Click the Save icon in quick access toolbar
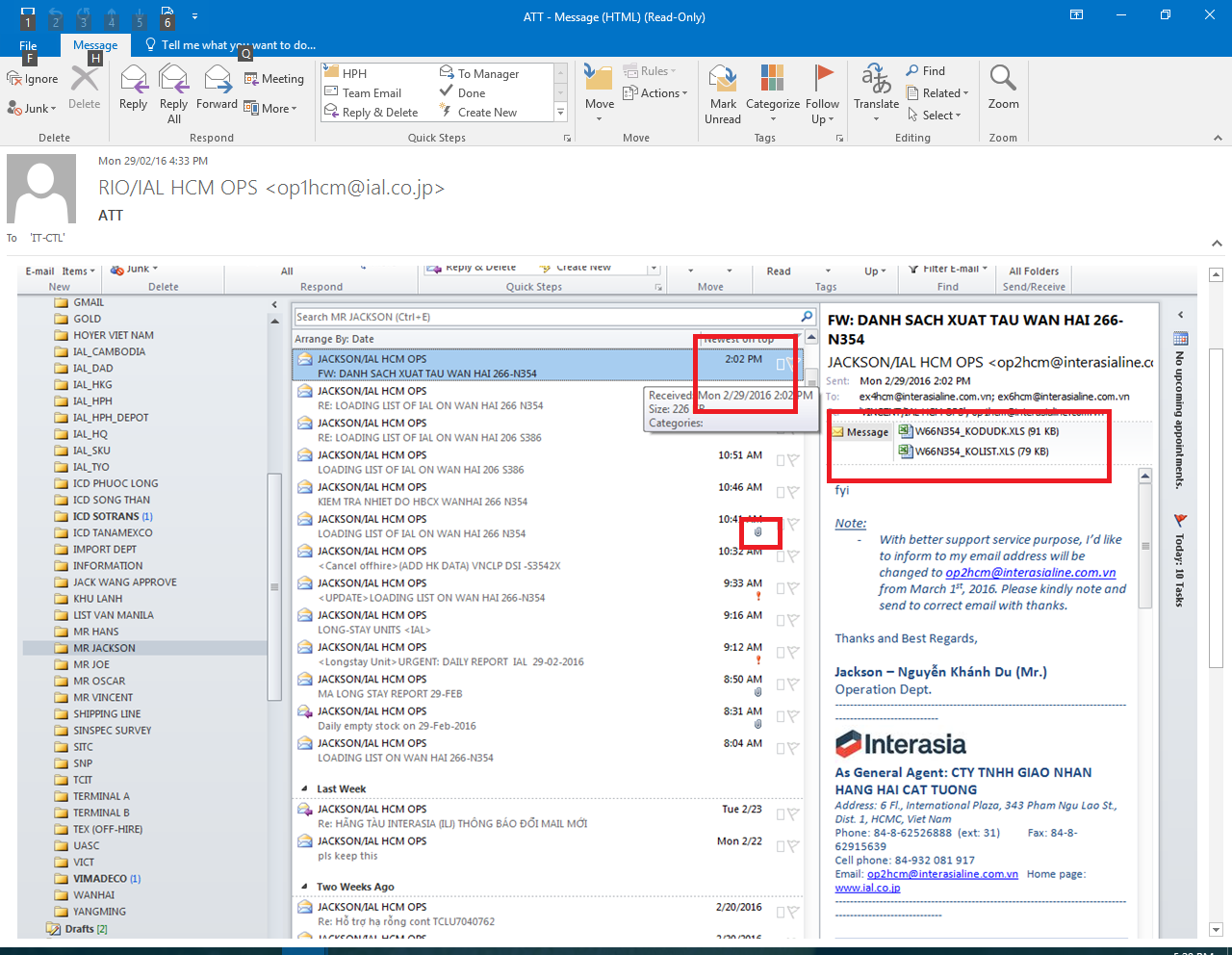This screenshot has height=955, width=1232. [x=28, y=16]
